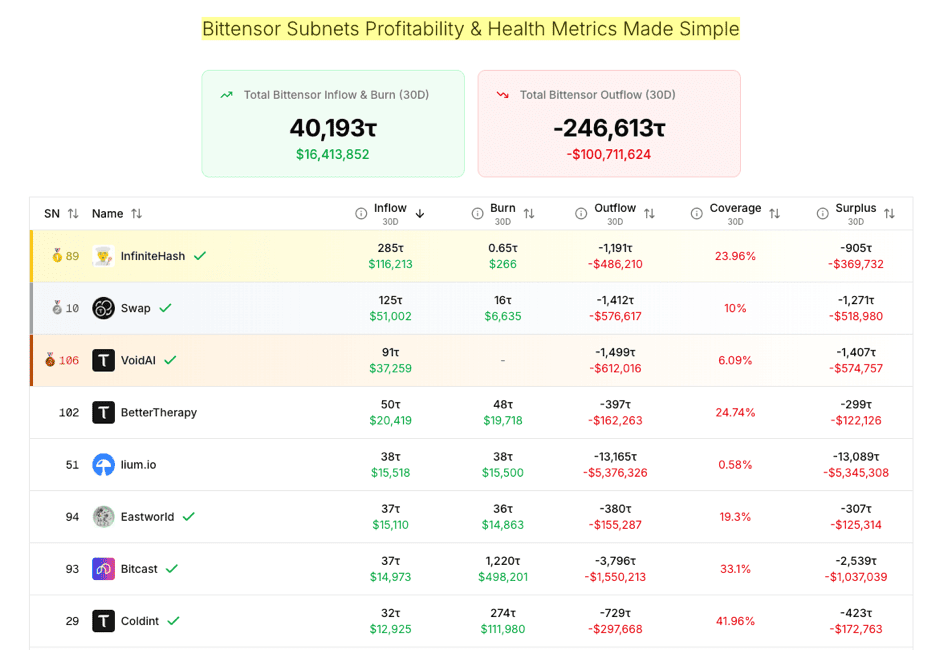Click info icon next to Inflow column
Image resolution: width=940 pixels, height=650 pixels.
coord(361,214)
